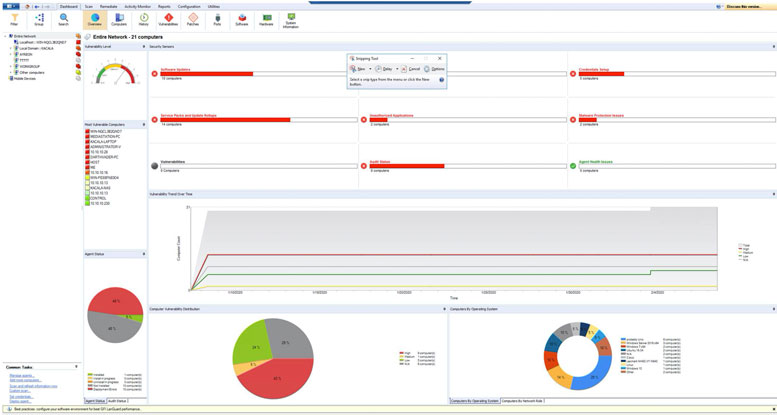Open the Filter tool in the toolbar
The width and height of the screenshot is (777, 415).
click(x=14, y=19)
